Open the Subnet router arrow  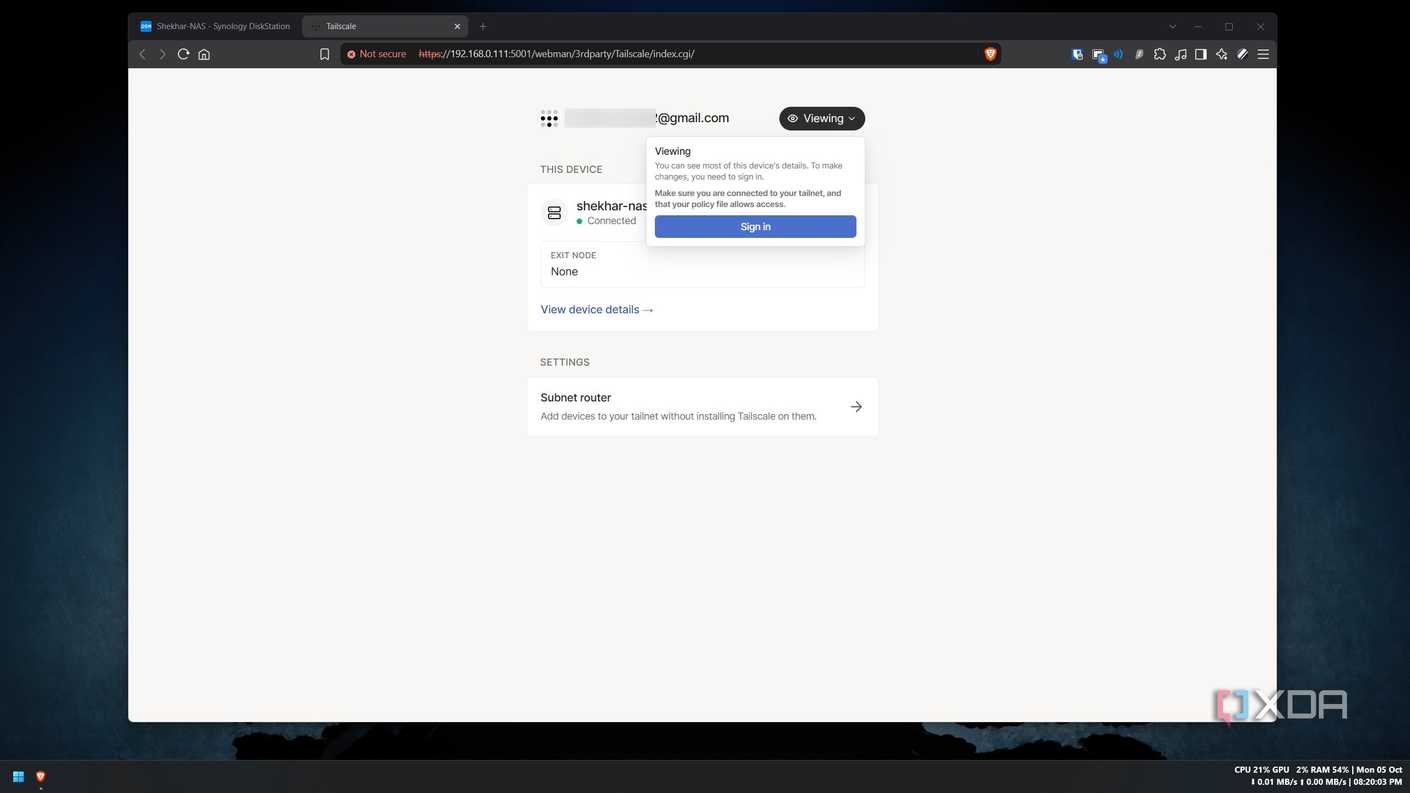click(856, 407)
